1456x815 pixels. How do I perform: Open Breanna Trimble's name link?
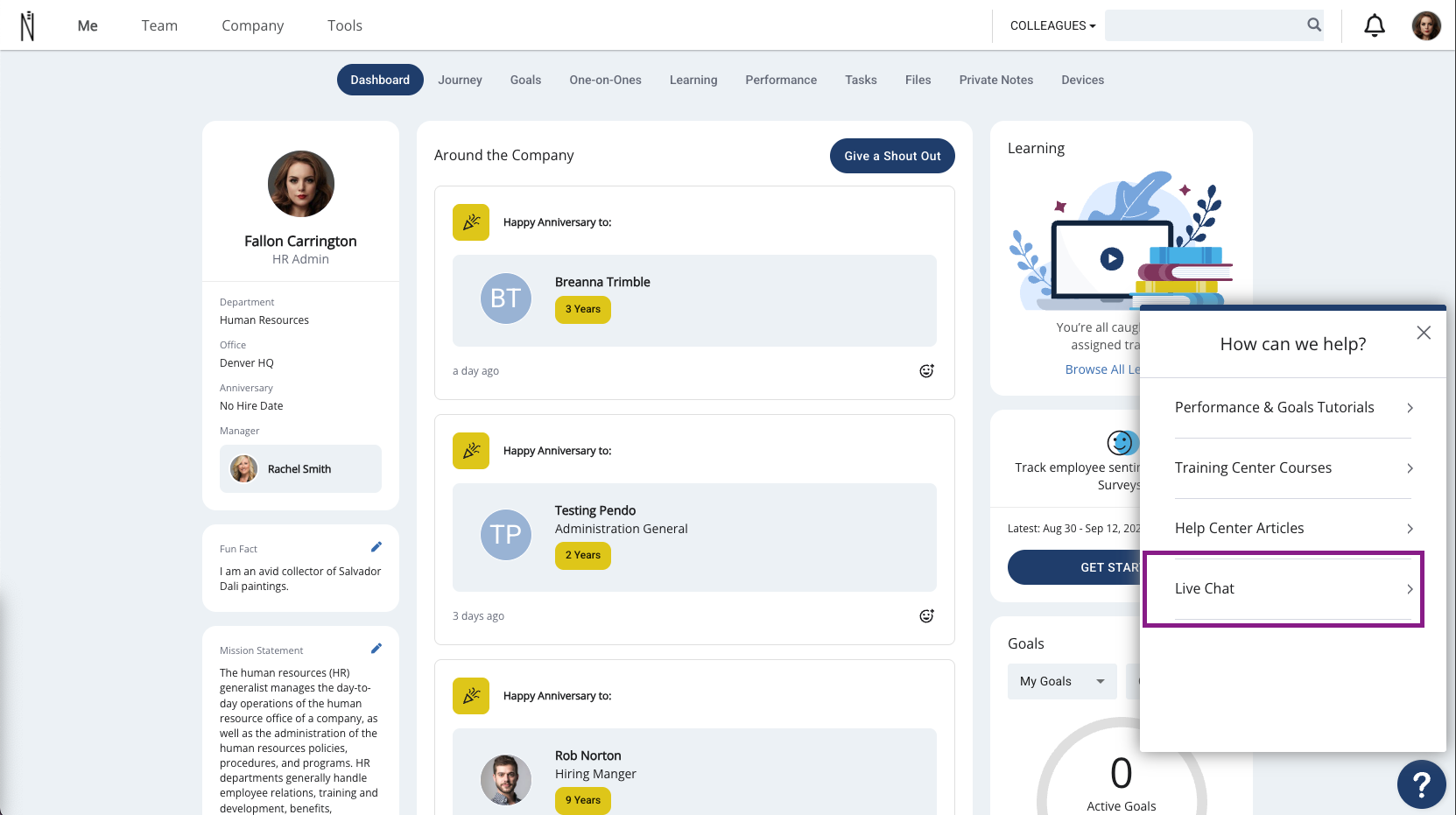point(602,282)
